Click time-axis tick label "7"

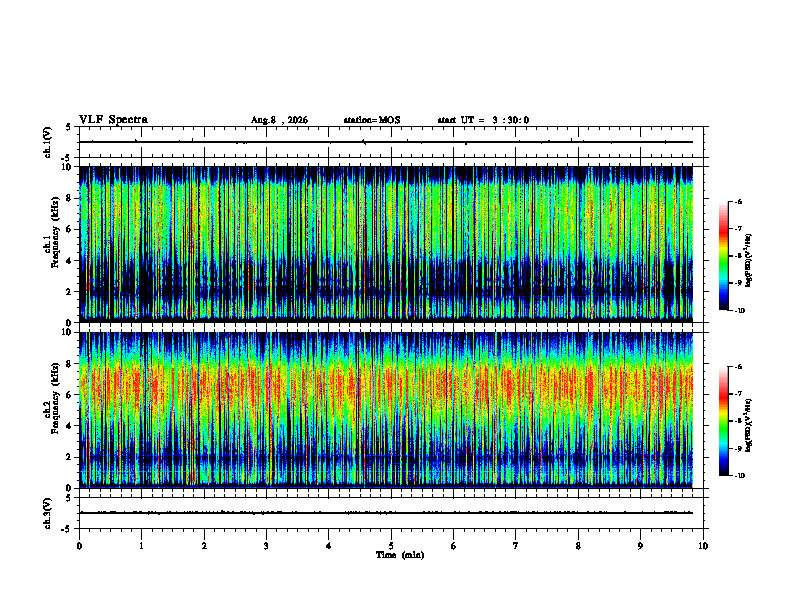[x=516, y=546]
